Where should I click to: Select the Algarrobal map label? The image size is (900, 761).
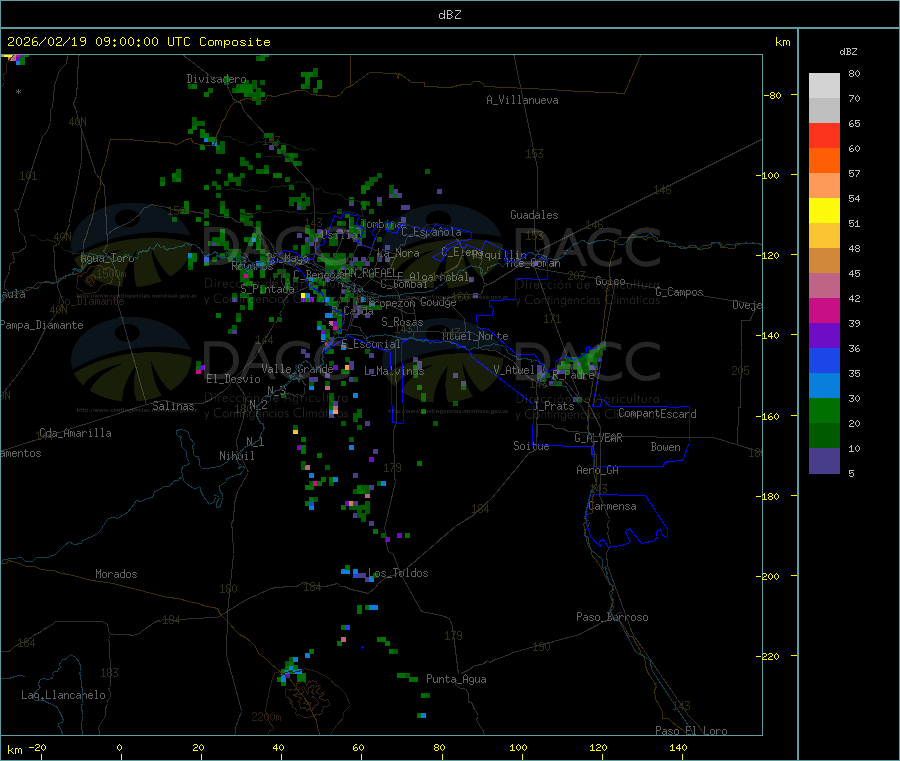point(439,277)
